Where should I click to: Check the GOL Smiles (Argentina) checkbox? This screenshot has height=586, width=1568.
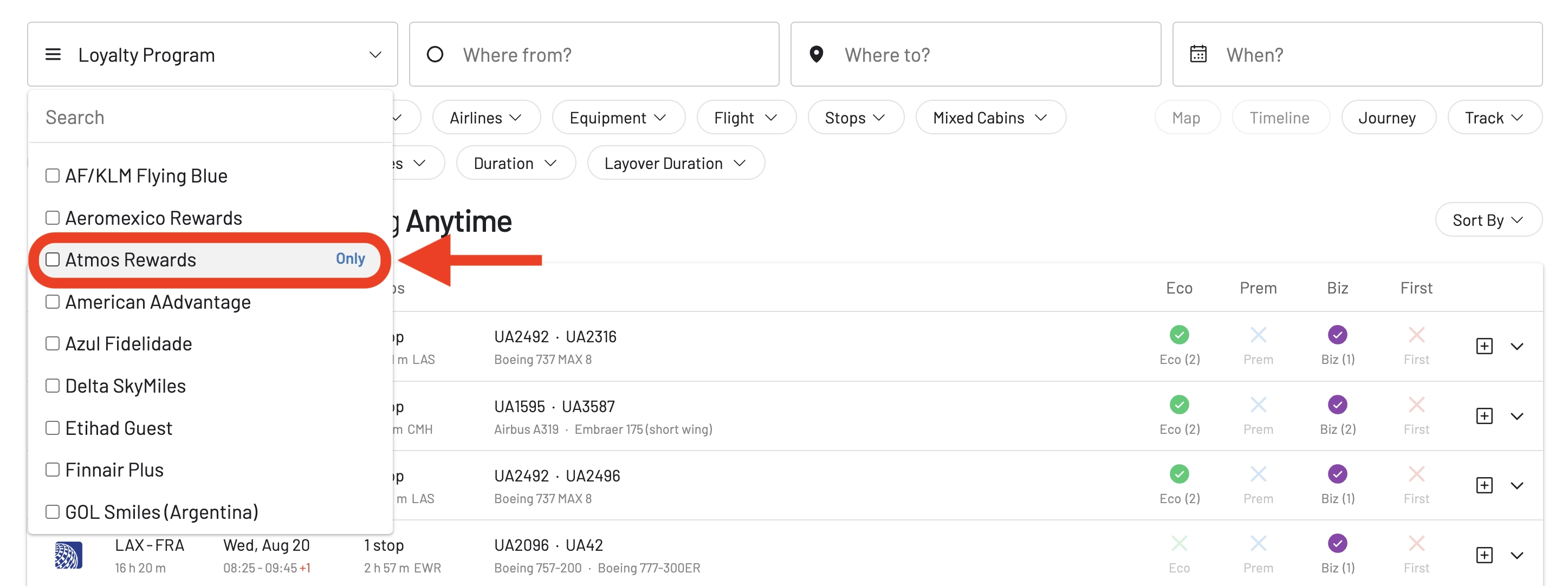point(53,512)
